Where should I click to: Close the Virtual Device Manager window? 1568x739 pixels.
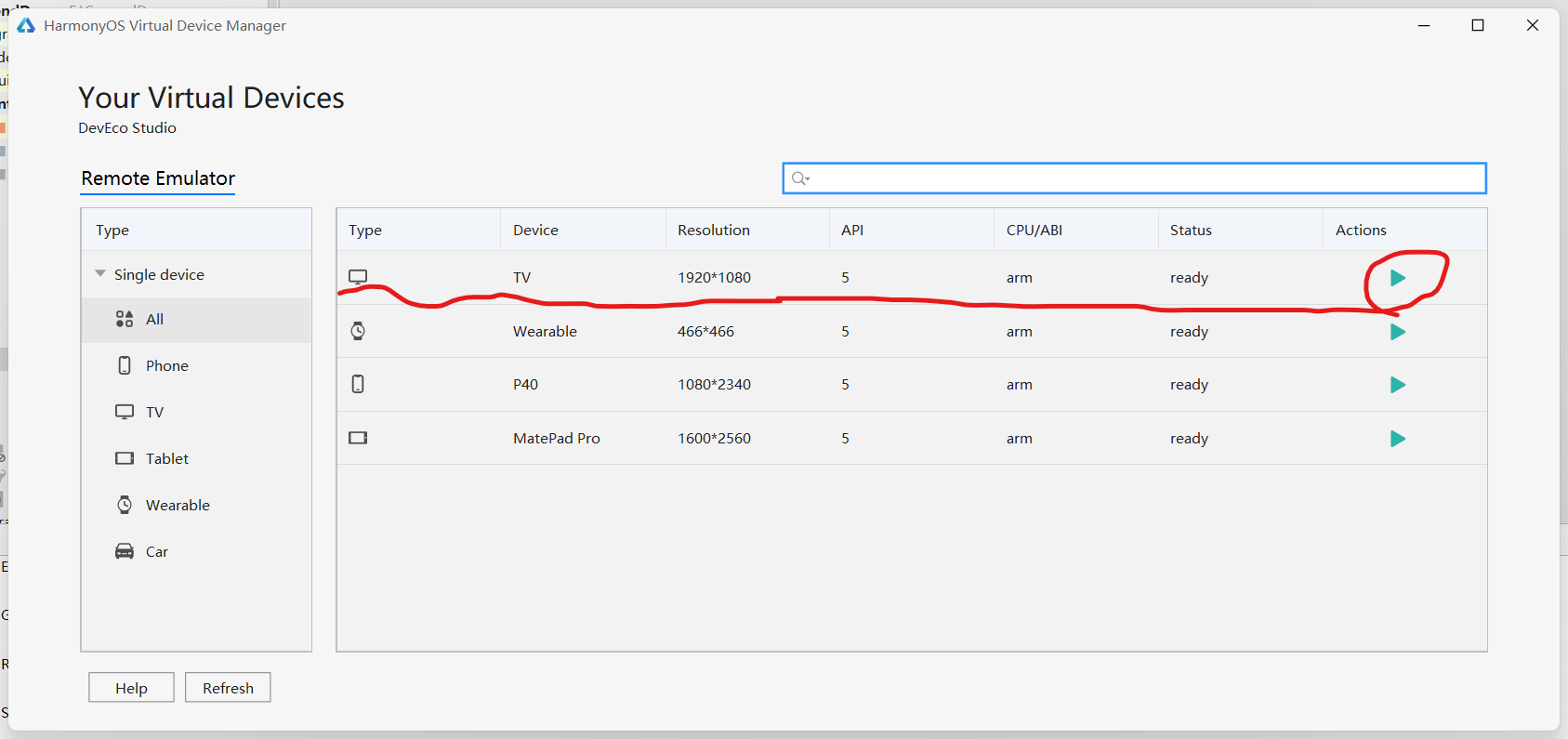pyautogui.click(x=1533, y=25)
